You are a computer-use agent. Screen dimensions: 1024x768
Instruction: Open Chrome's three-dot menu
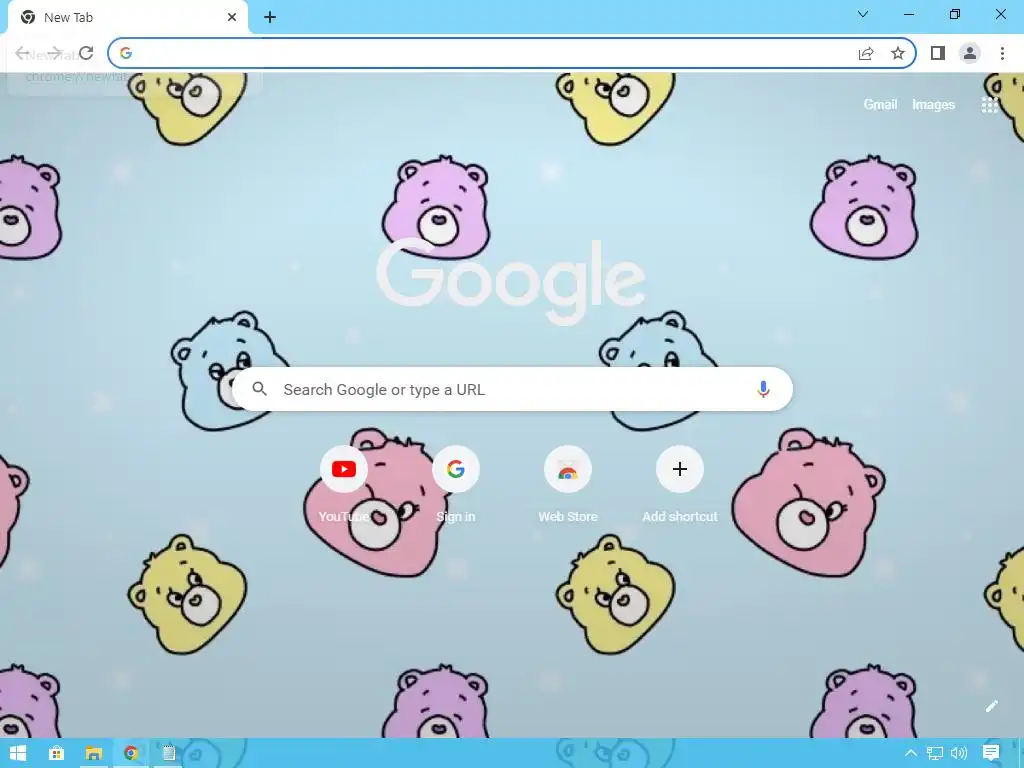1002,53
